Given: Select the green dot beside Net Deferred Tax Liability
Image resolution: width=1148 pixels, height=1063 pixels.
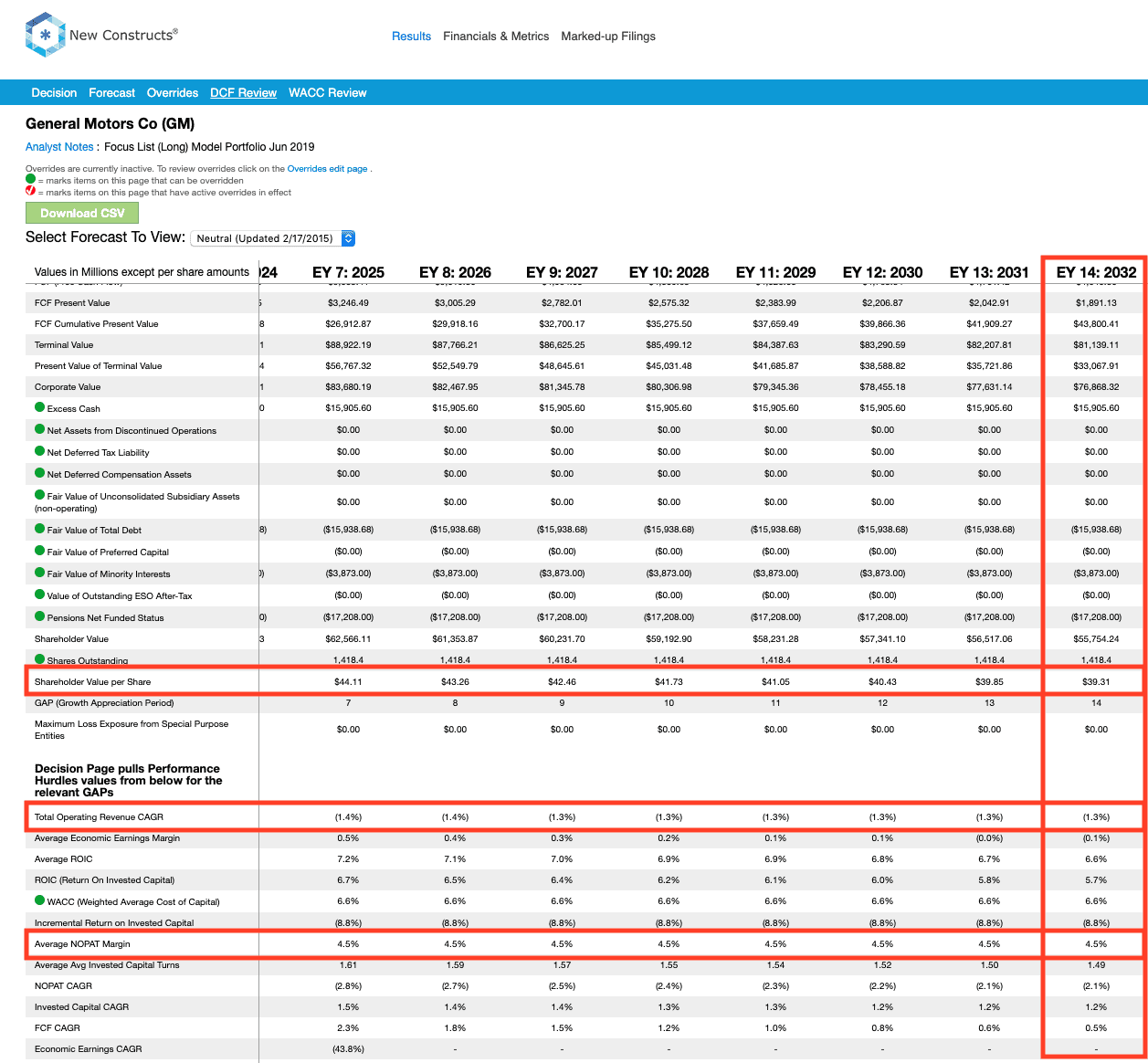Looking at the screenshot, I should point(40,451).
